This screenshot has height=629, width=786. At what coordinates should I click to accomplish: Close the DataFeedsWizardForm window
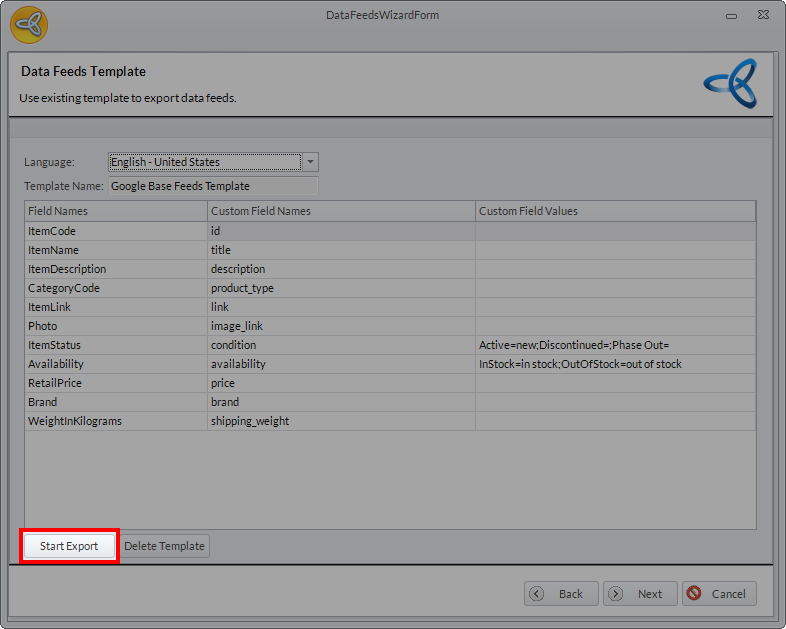click(x=763, y=15)
